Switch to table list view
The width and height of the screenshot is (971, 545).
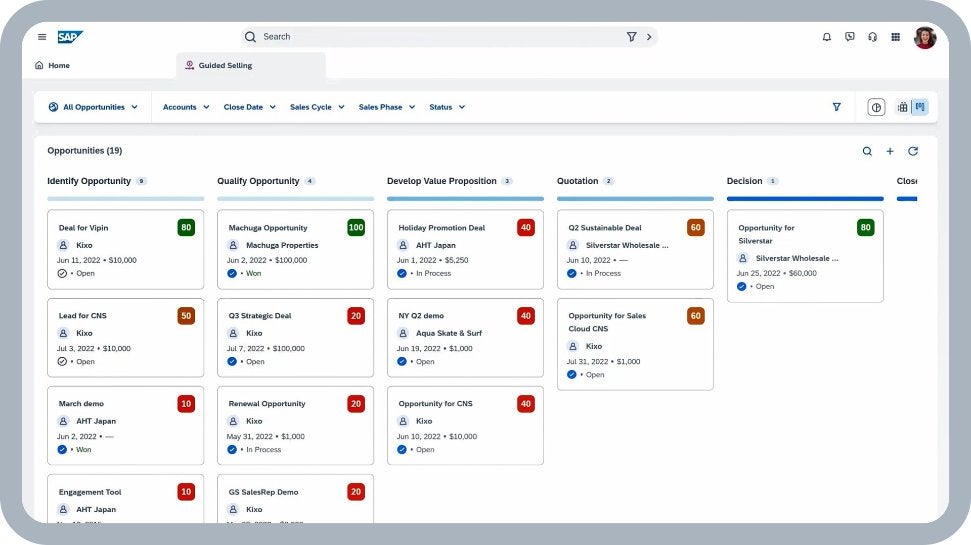tap(903, 107)
